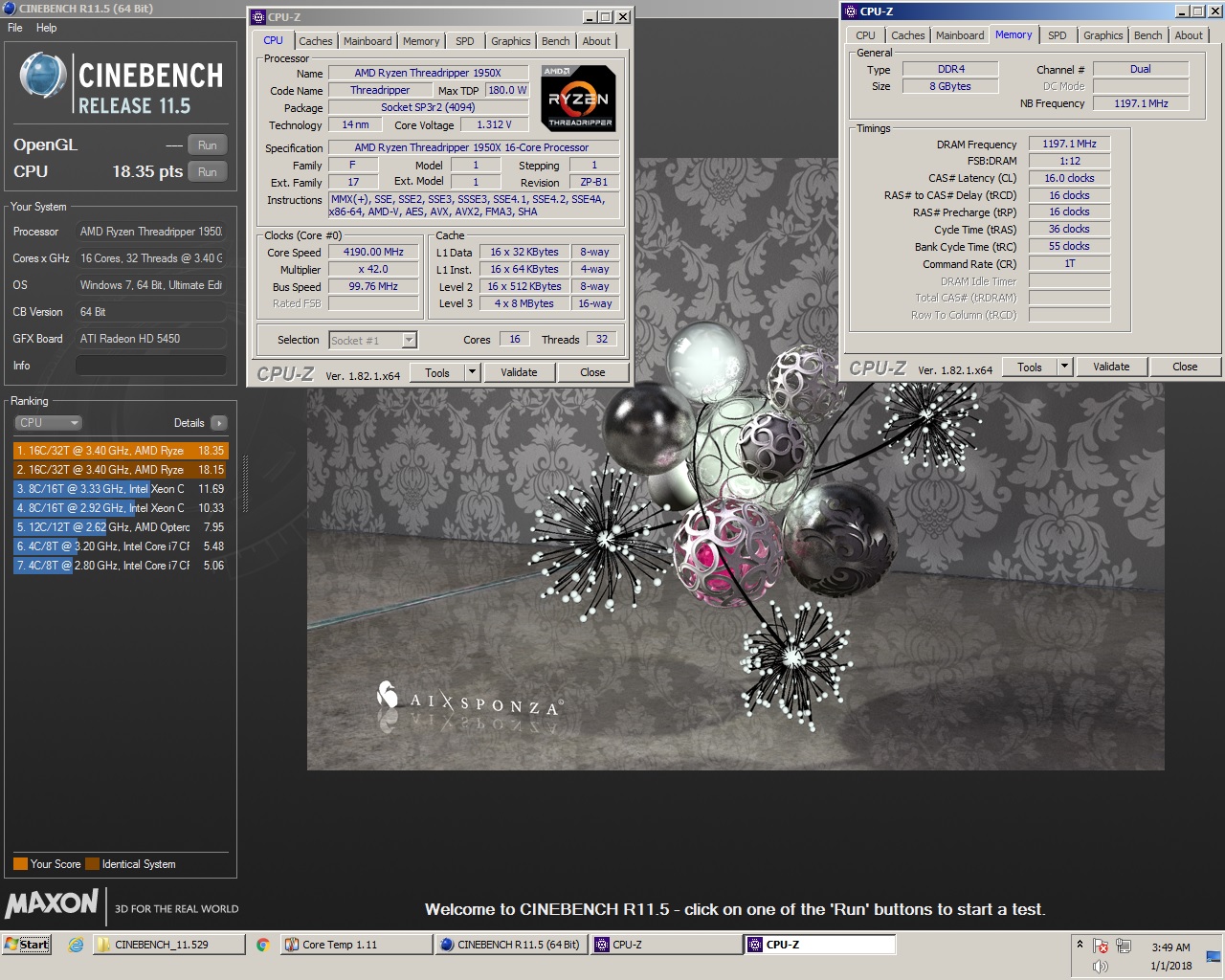Open CINEBENCH_11.529 folder taskbar item
This screenshot has height=980, width=1225.
169,945
